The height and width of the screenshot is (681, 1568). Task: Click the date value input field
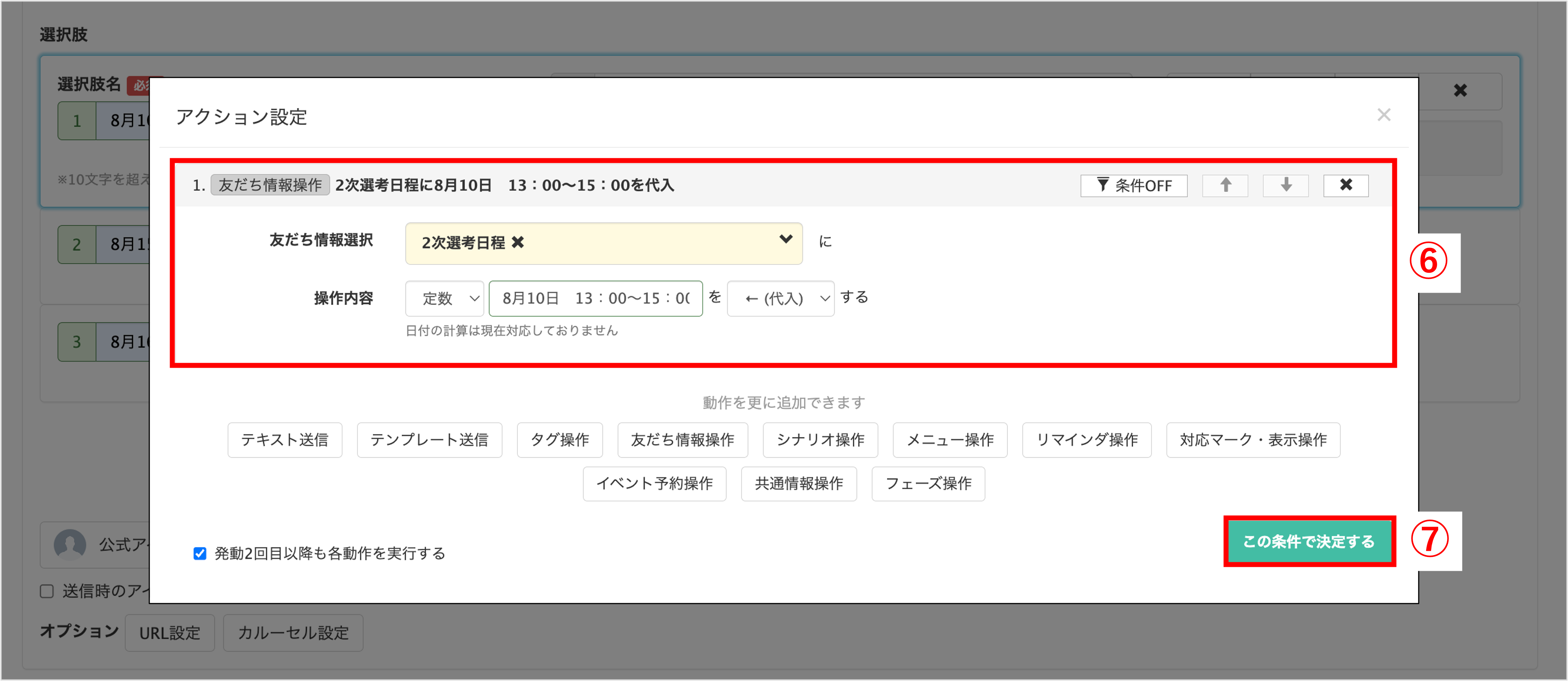tap(595, 298)
